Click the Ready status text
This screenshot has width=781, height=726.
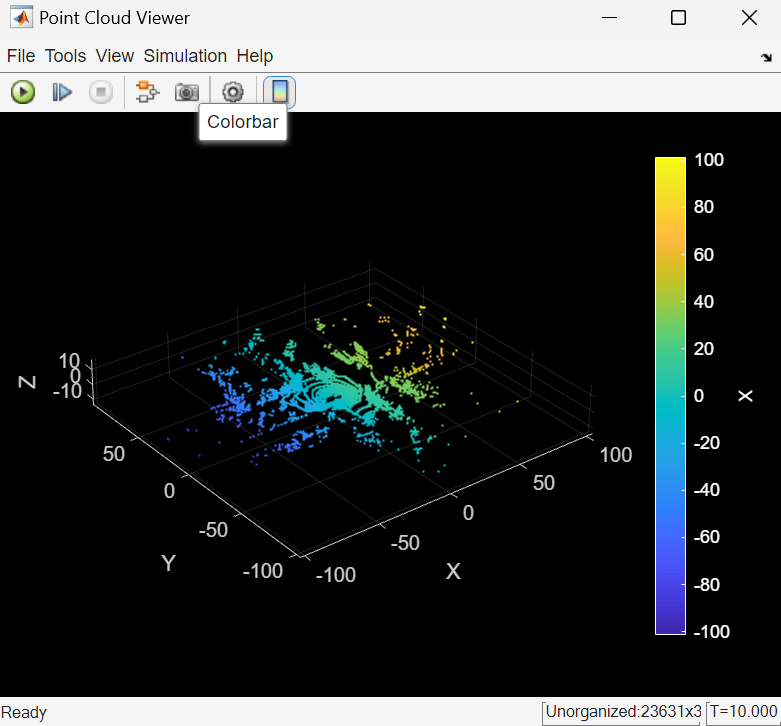[23, 713]
